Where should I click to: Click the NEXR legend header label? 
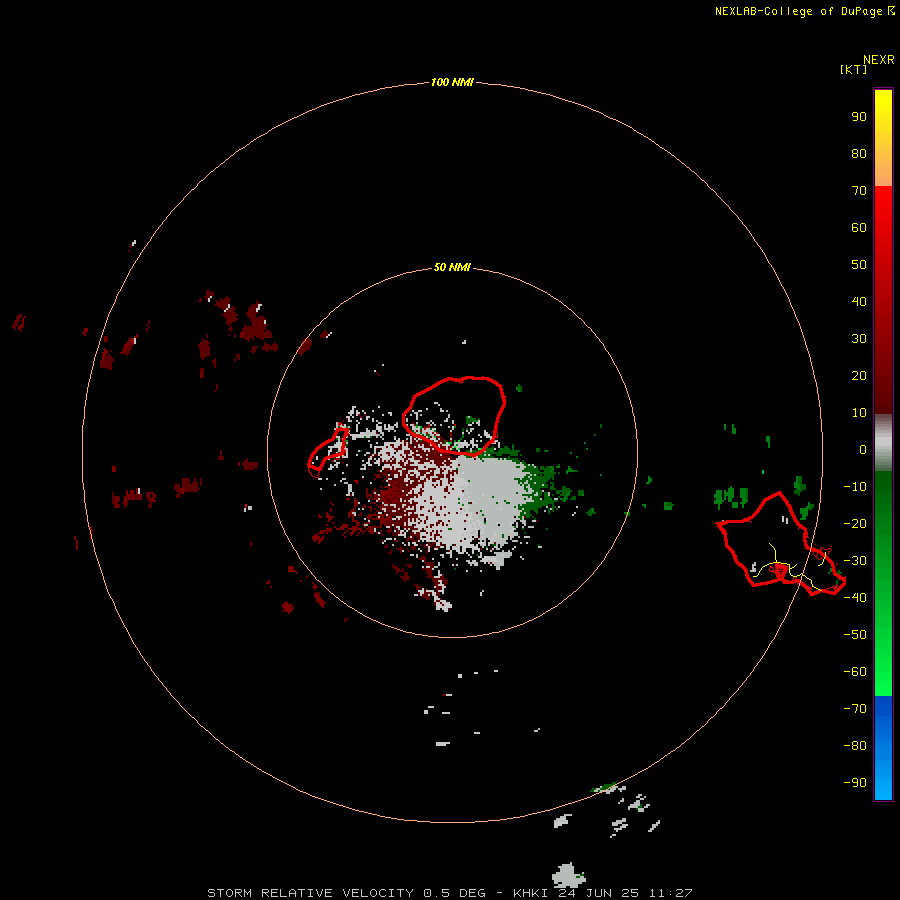tap(879, 60)
